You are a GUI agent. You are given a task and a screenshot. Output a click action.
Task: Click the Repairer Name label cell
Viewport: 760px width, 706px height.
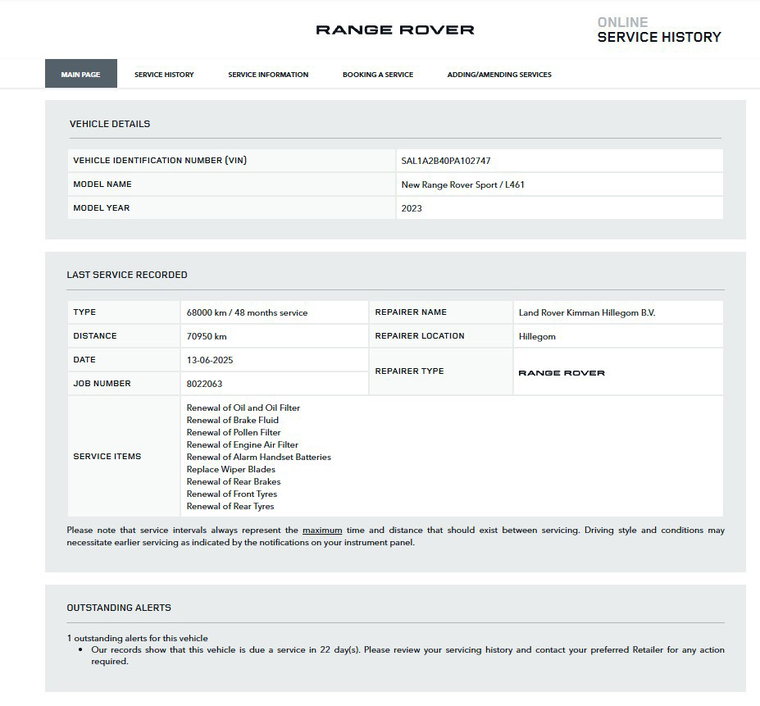pyautogui.click(x=441, y=312)
